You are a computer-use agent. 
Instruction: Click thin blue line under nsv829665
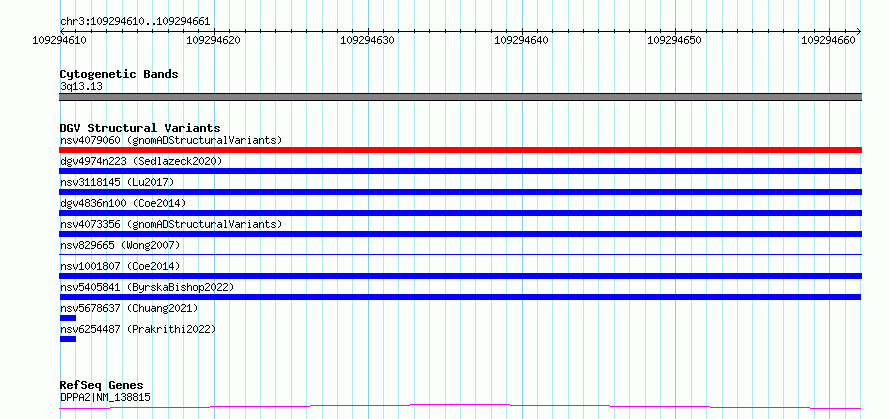coord(460,254)
